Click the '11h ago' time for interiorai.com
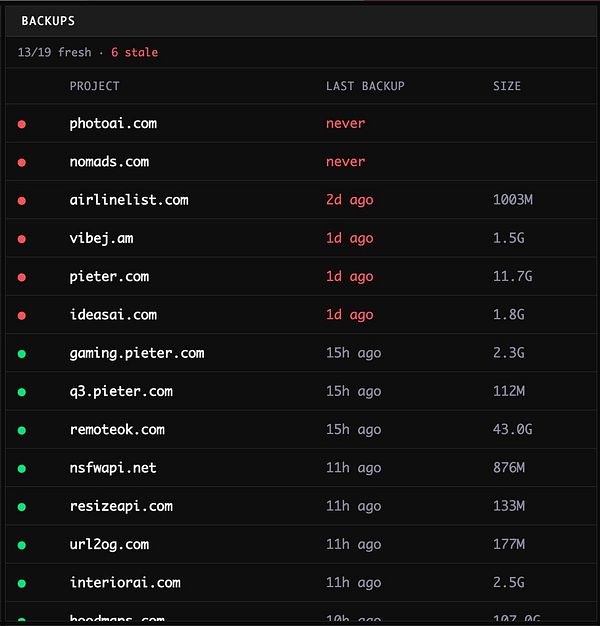 [354, 583]
